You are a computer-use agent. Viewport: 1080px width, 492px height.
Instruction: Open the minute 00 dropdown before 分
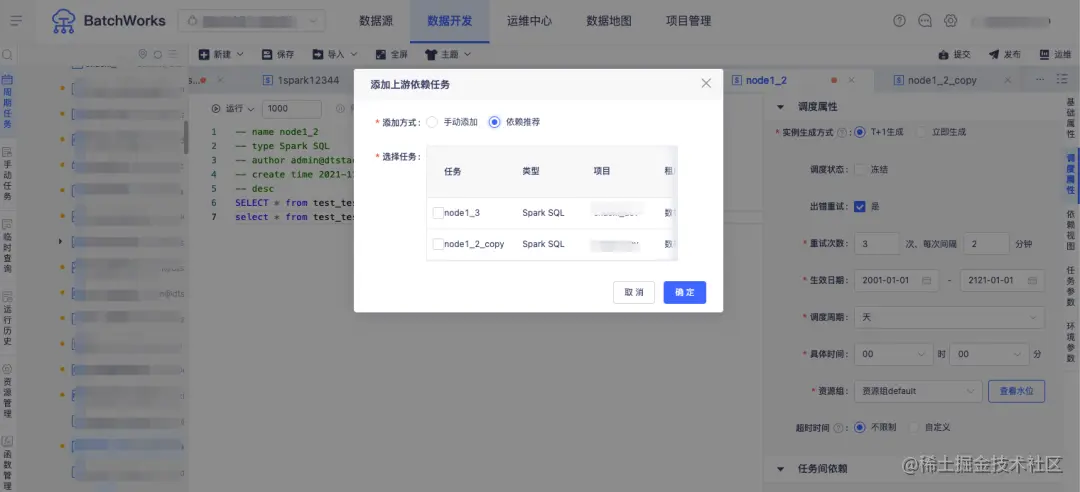tap(988, 353)
